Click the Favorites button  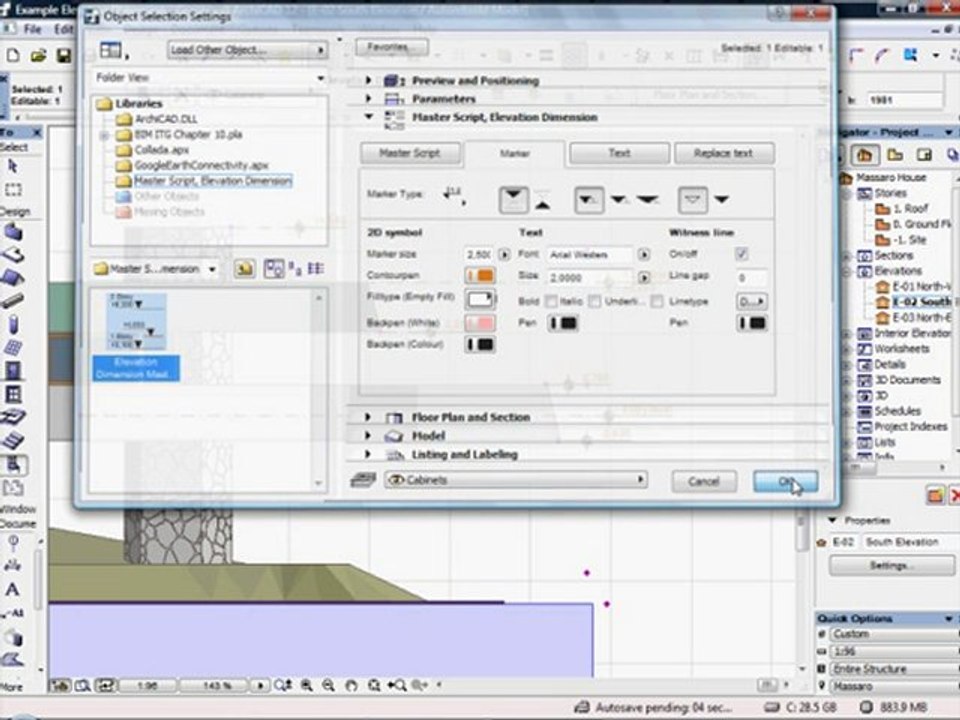pos(391,47)
